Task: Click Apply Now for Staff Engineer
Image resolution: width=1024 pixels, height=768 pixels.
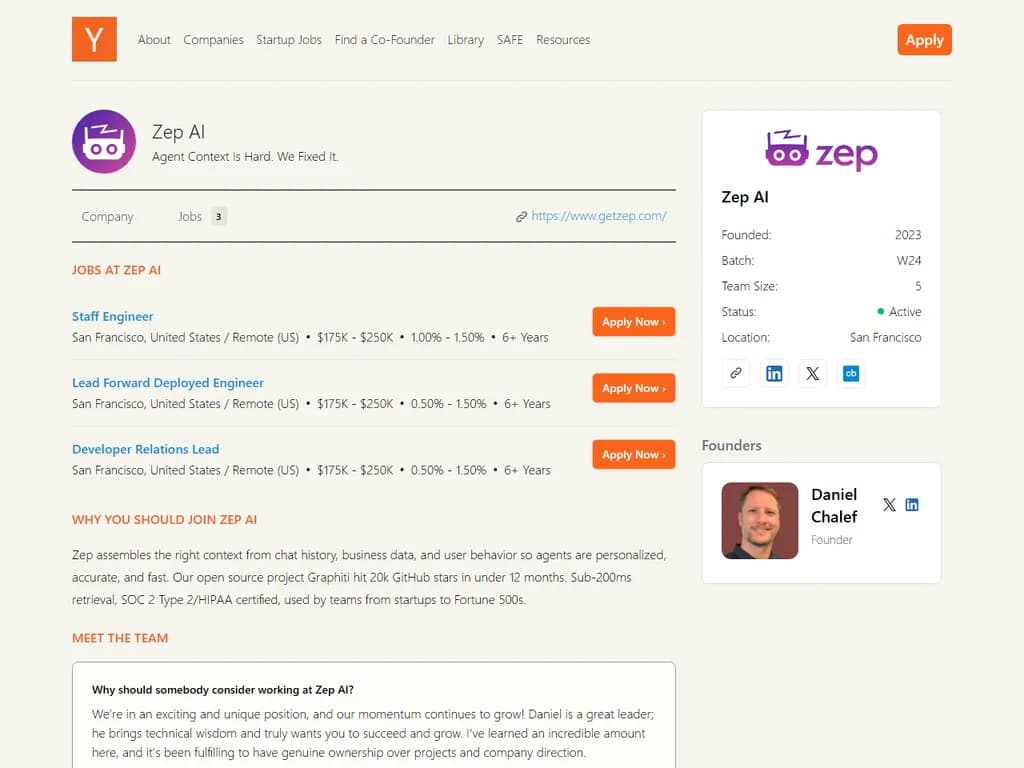Action: pos(633,322)
